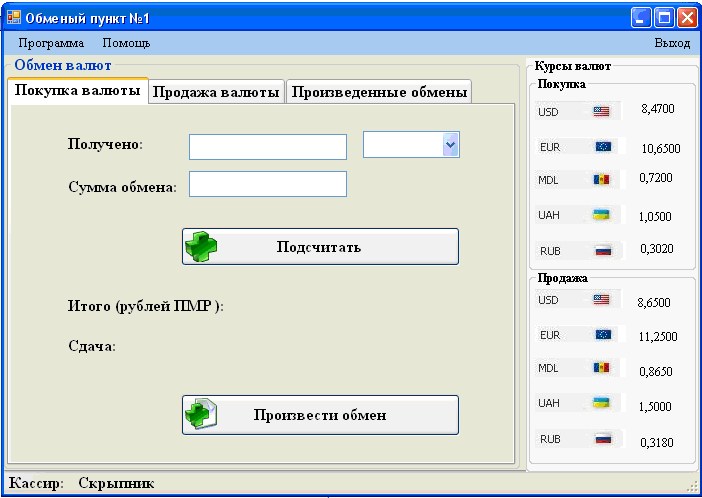
Task: Click the Произвести обмен button
Action: [x=321, y=415]
